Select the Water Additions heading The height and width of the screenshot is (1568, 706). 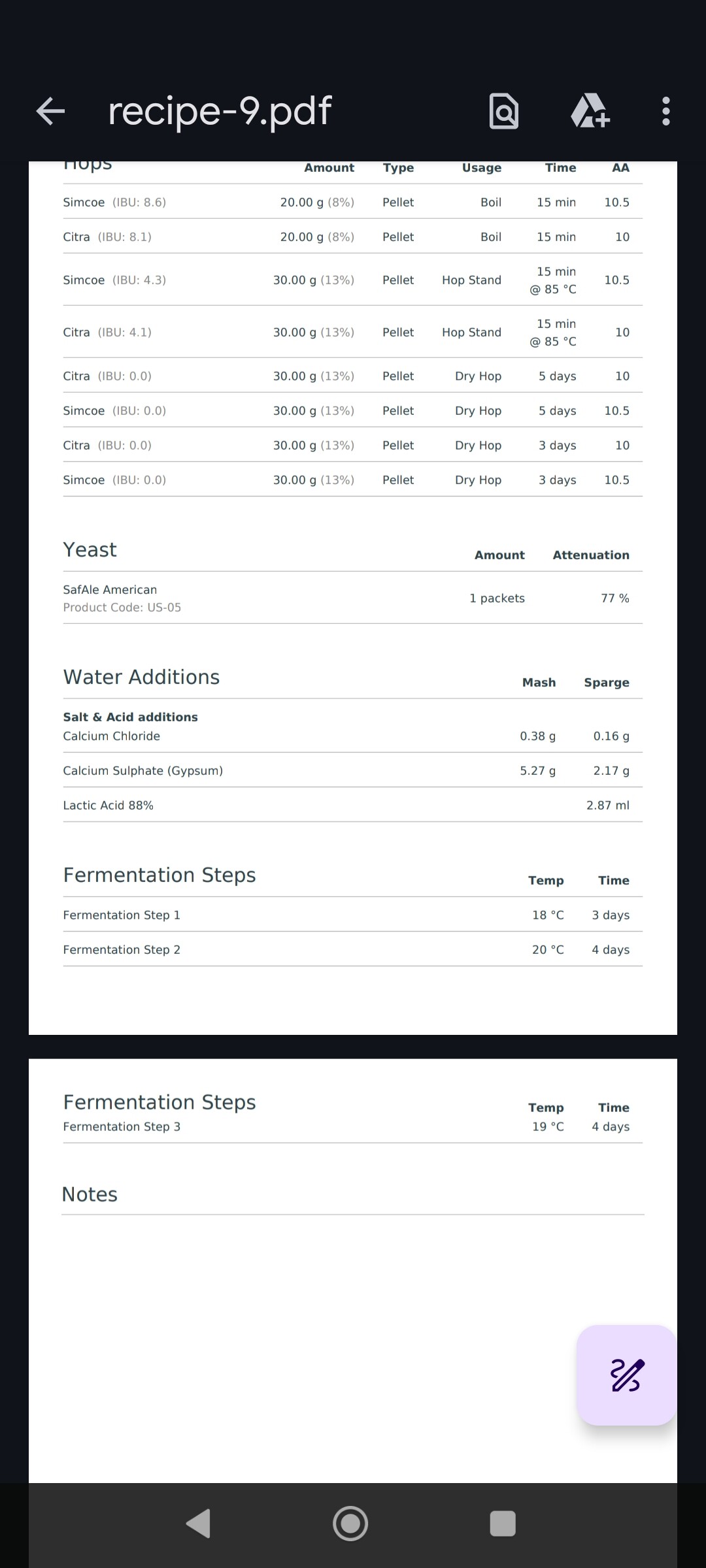click(141, 677)
